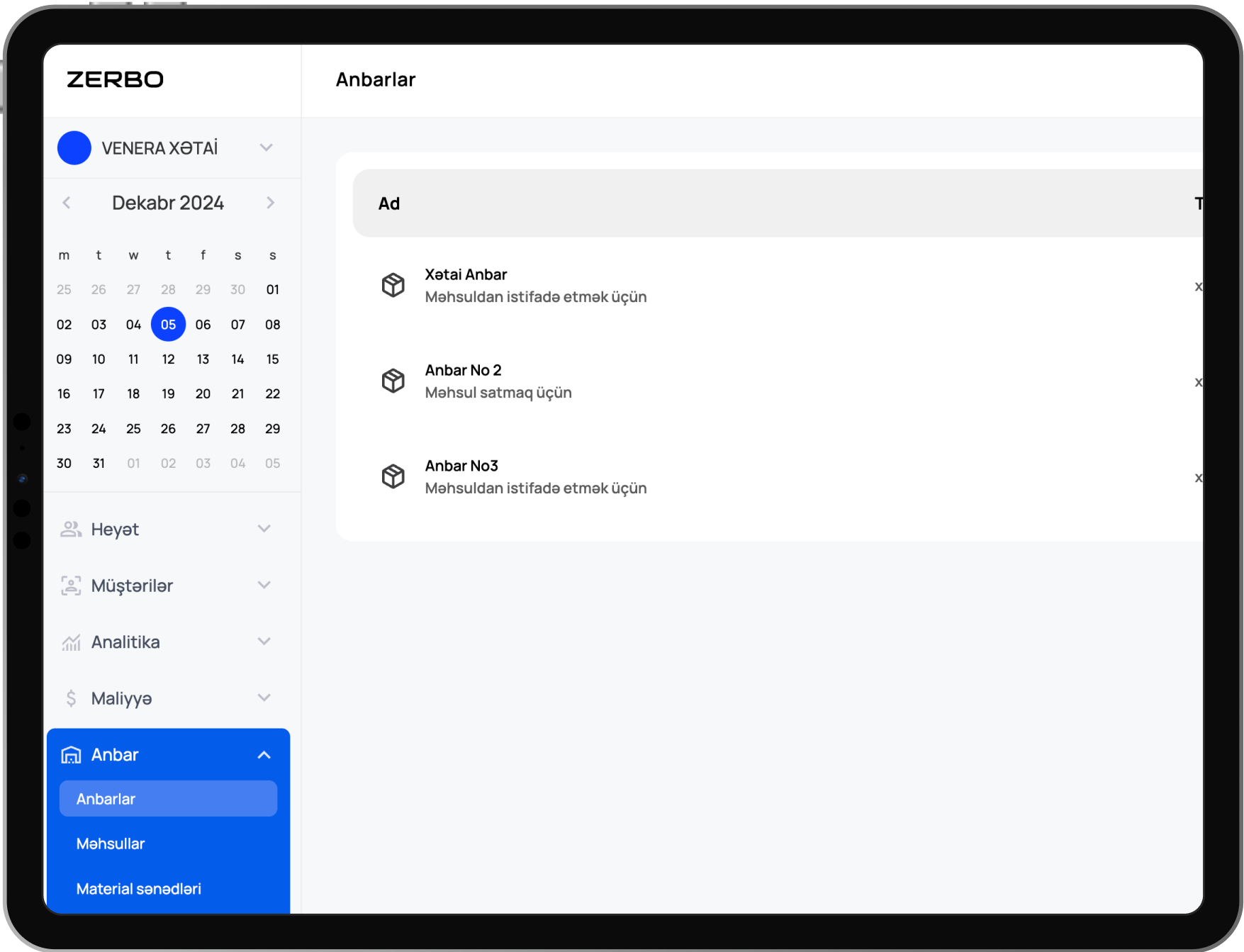Image resolution: width=1244 pixels, height=952 pixels.
Task: Open the Anbar No3 warehouse row
Action: point(778,477)
